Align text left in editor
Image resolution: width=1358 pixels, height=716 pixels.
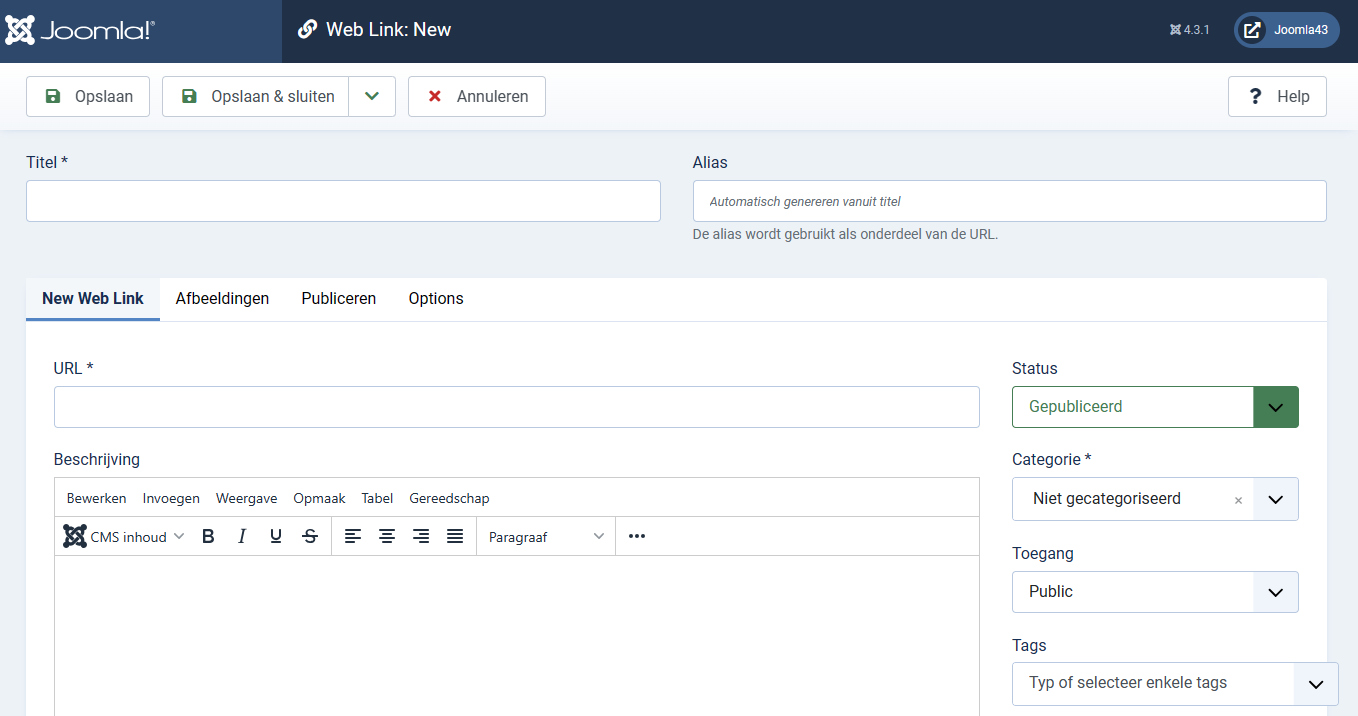(x=353, y=537)
